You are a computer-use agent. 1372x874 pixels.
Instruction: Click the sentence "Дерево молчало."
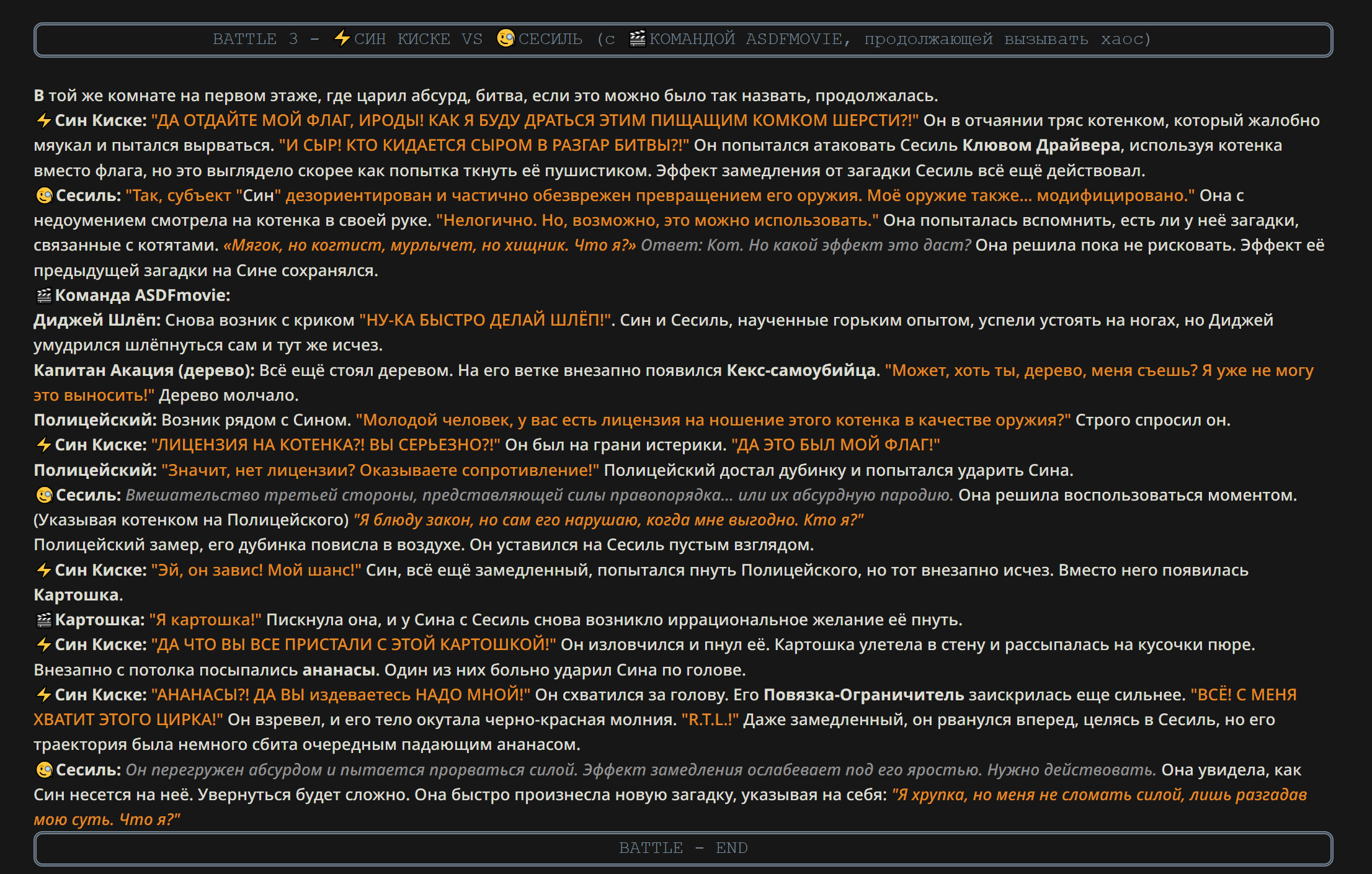(x=229, y=395)
